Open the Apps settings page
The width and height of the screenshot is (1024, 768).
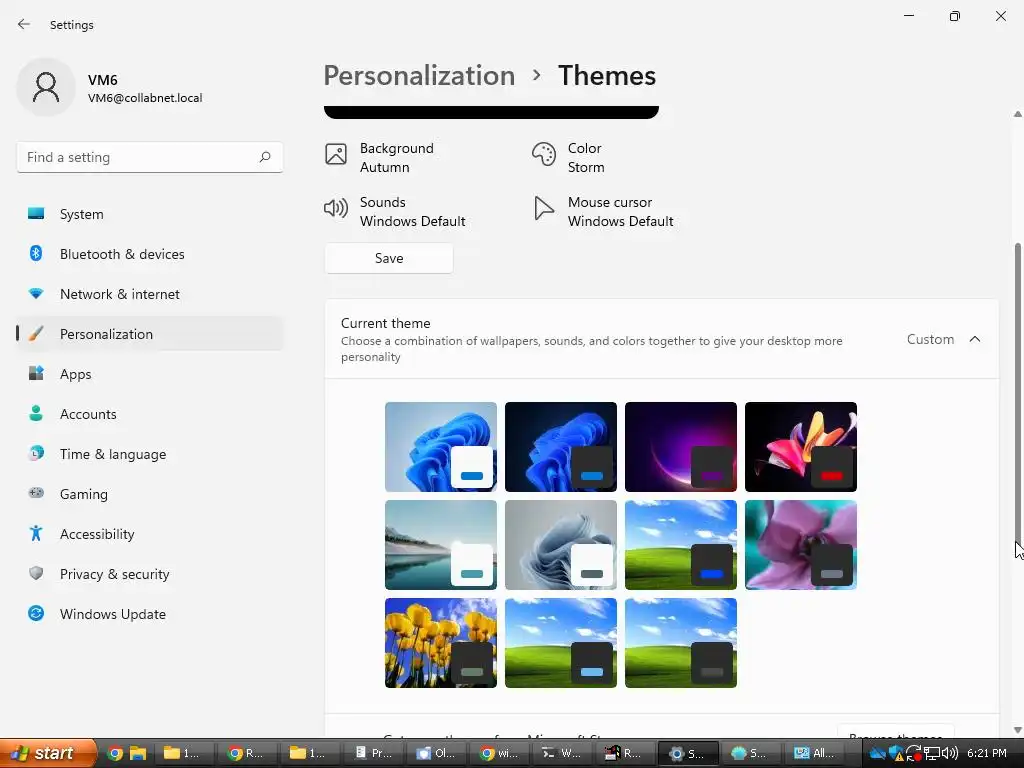pos(150,374)
